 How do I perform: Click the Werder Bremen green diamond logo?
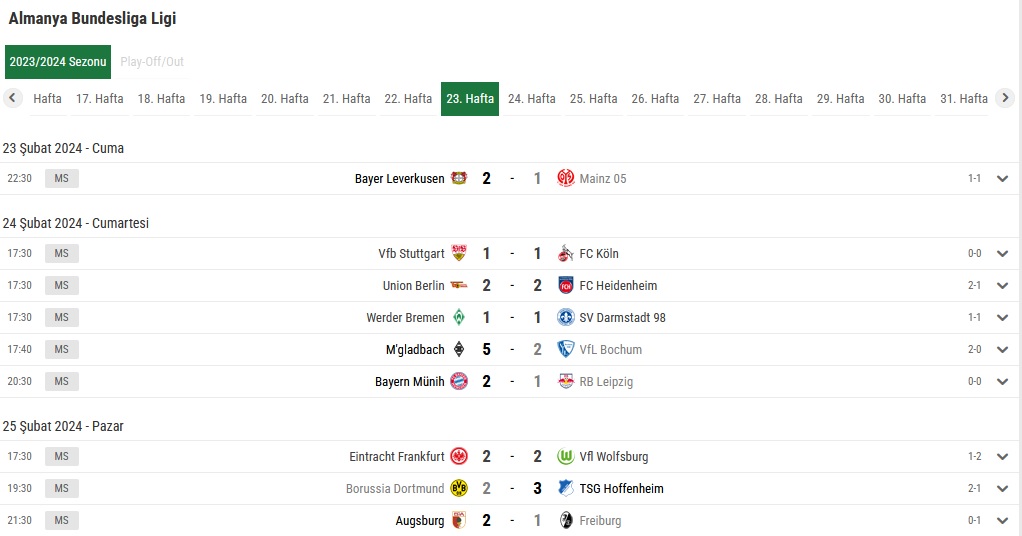coord(459,318)
